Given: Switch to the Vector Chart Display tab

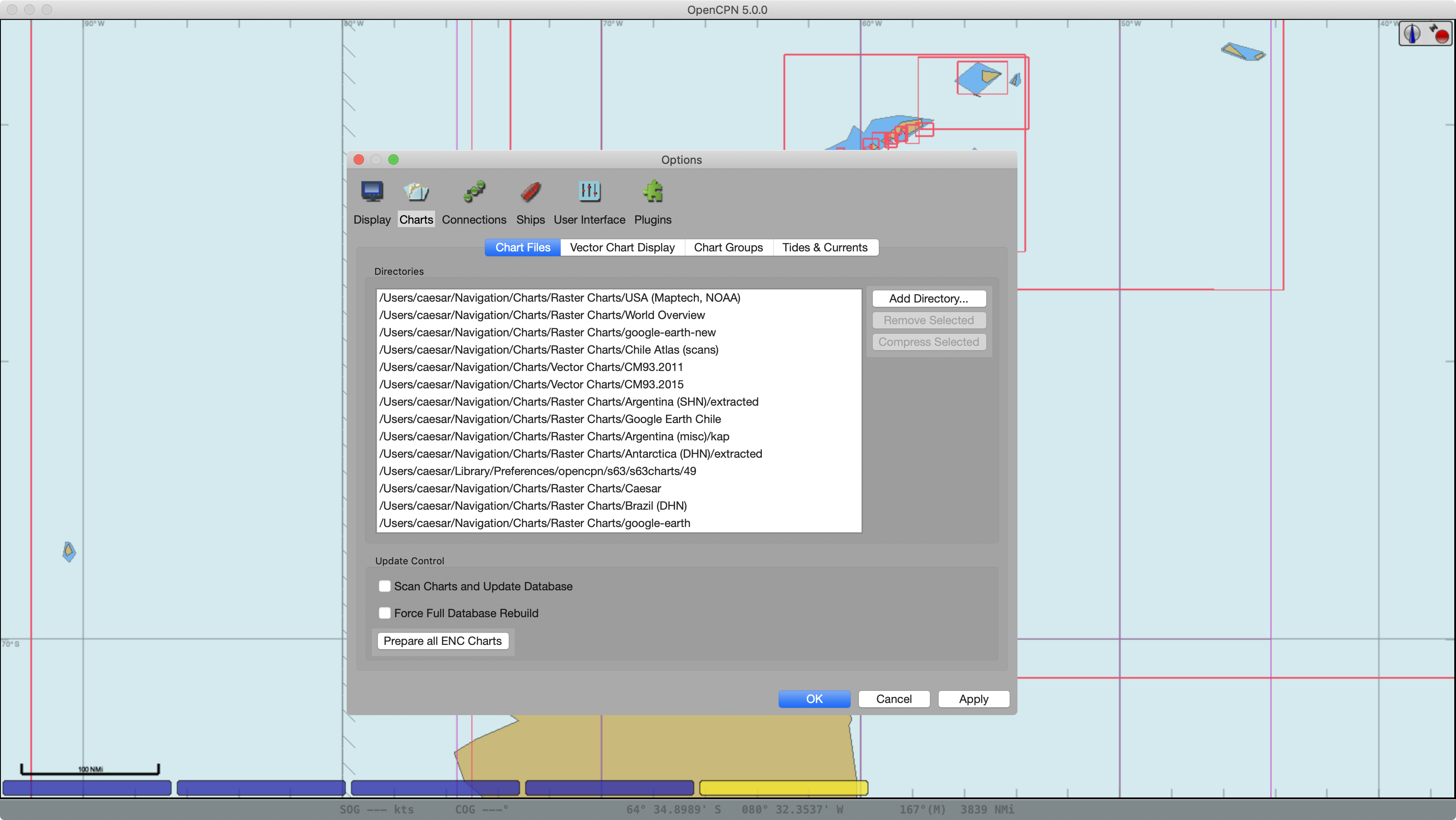Looking at the screenshot, I should tap(622, 247).
